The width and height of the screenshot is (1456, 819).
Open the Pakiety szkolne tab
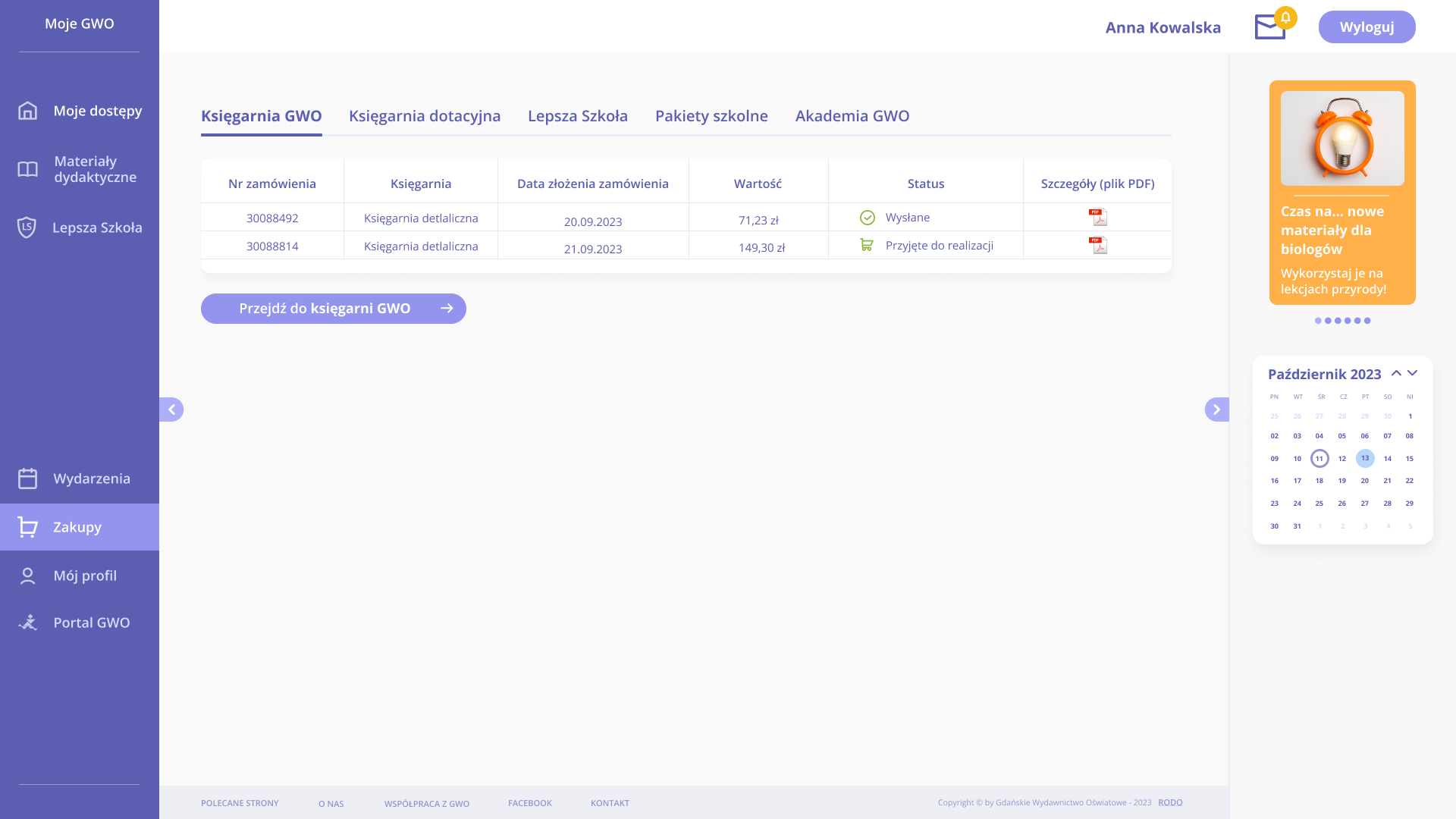[711, 116]
